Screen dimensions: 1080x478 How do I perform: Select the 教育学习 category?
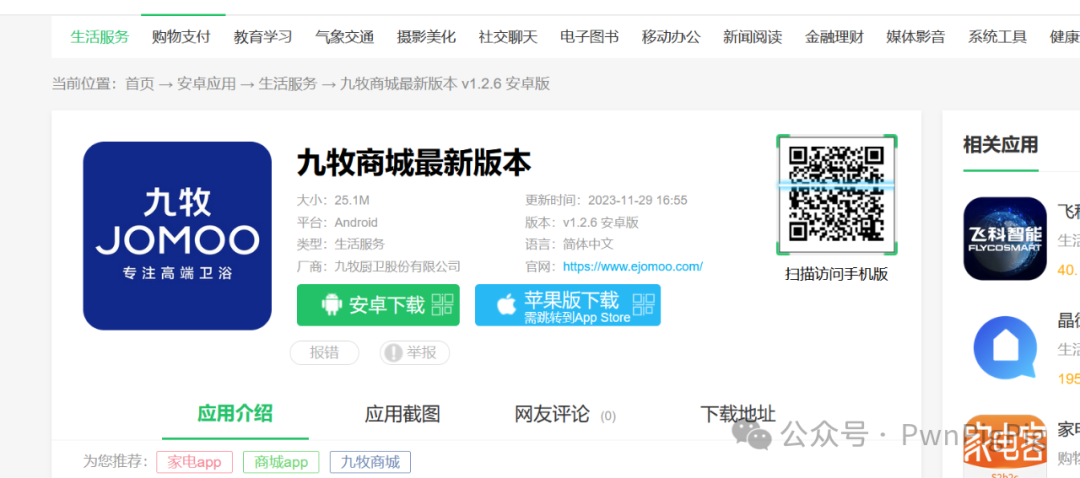(263, 37)
